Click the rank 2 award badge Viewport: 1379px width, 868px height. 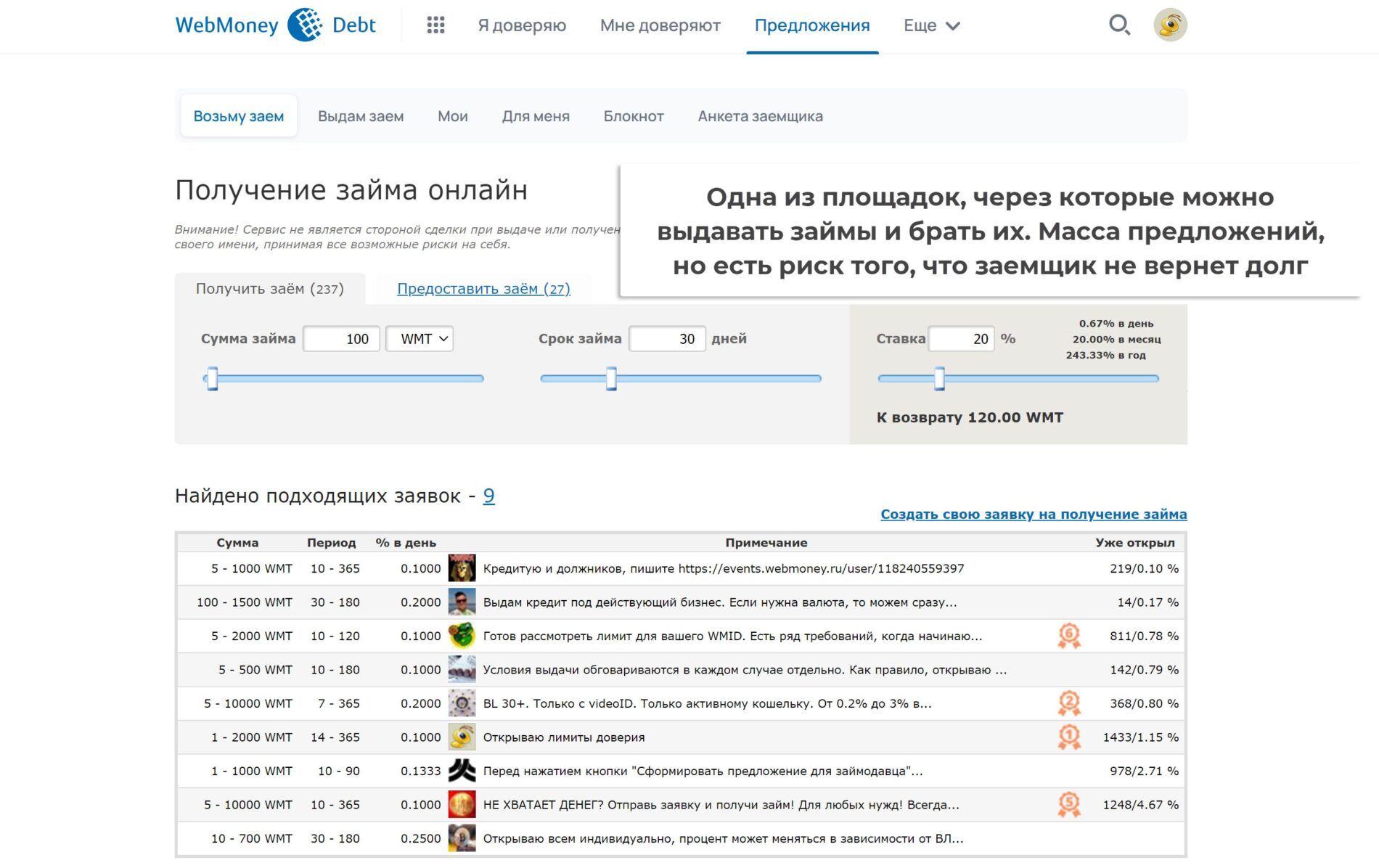pos(1068,703)
